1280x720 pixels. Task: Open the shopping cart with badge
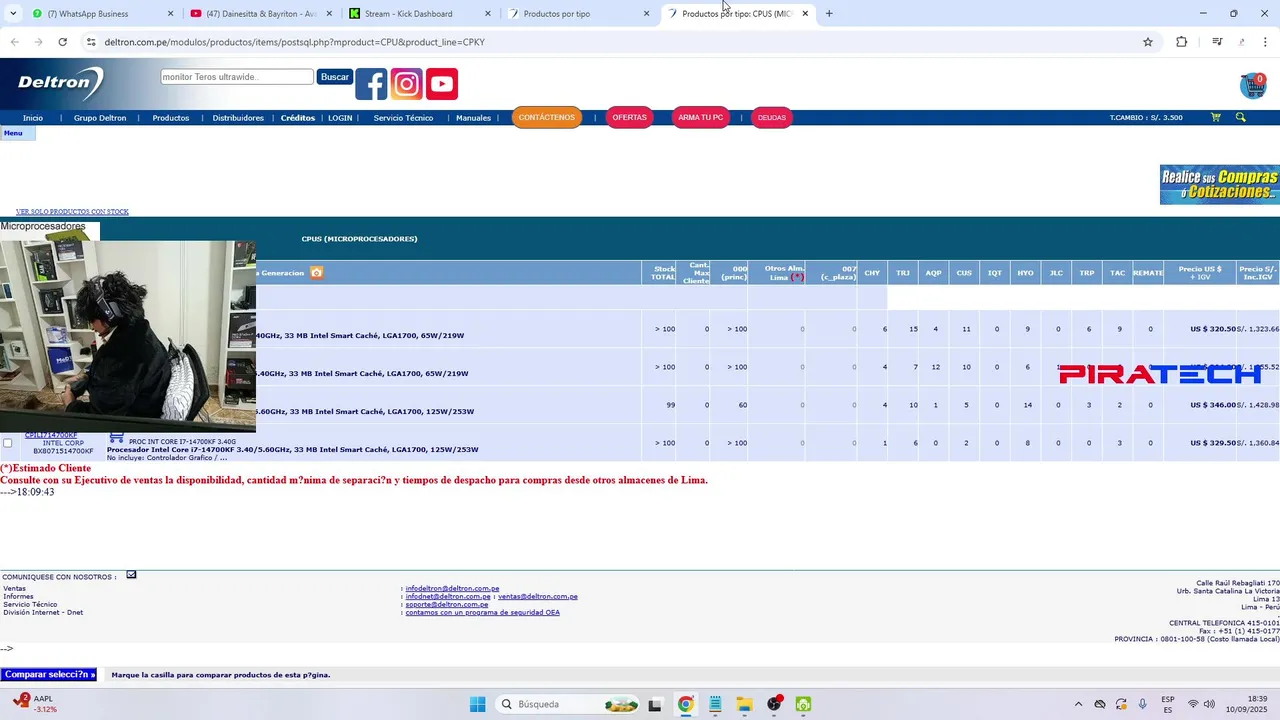point(1253,85)
